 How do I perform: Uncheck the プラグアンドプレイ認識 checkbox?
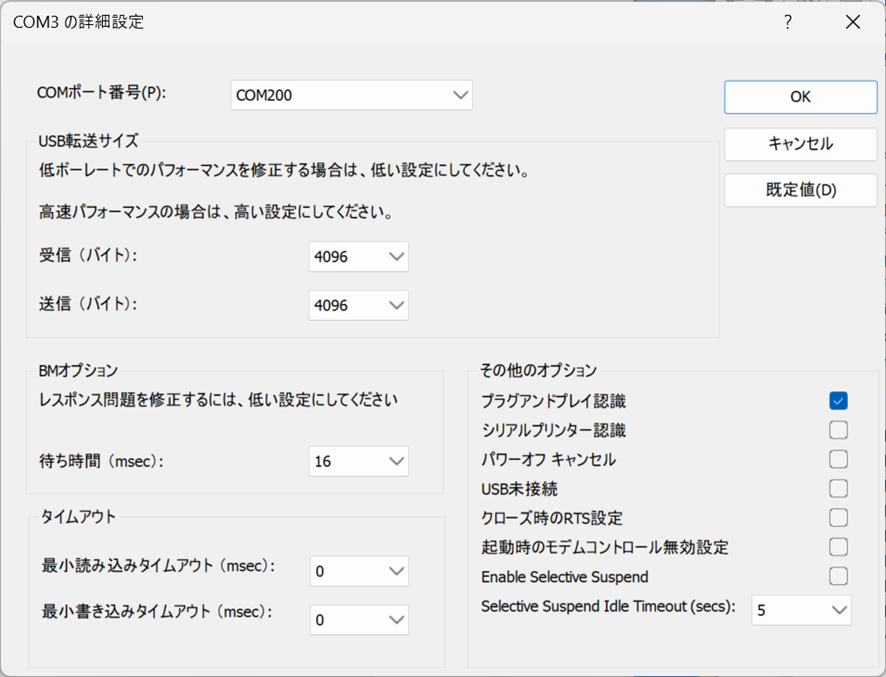[838, 401]
